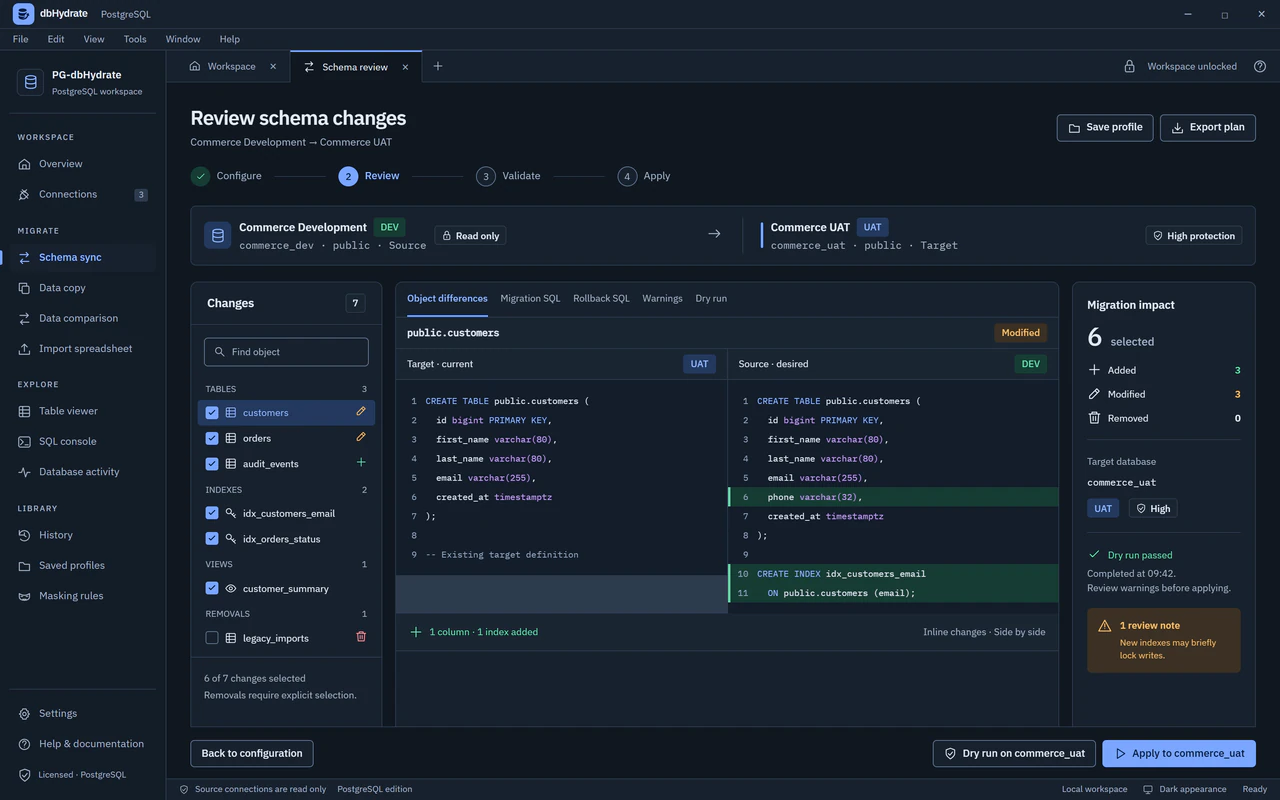Click Inline changes · Side by side toggle

click(x=984, y=632)
